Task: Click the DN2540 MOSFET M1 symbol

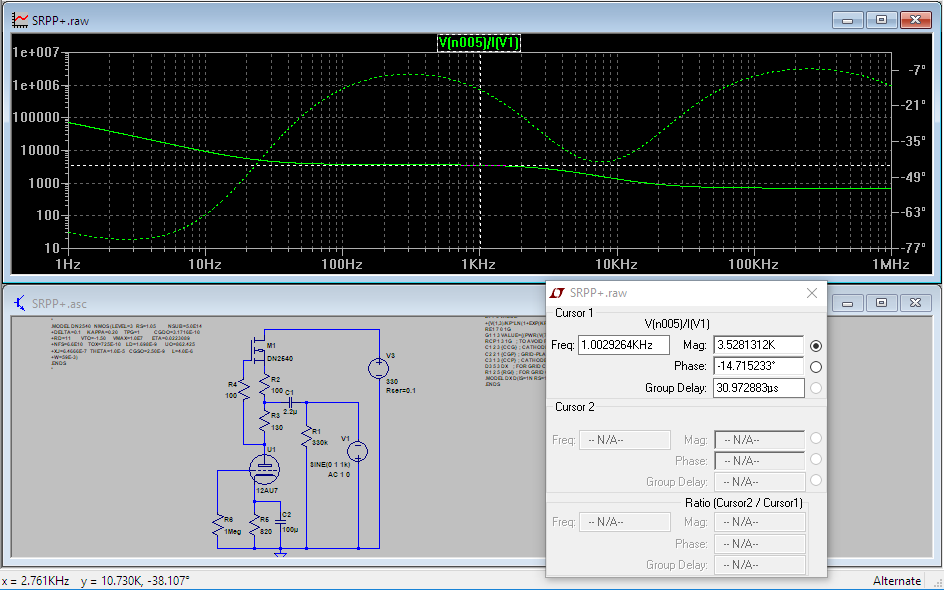Action: click(x=259, y=352)
